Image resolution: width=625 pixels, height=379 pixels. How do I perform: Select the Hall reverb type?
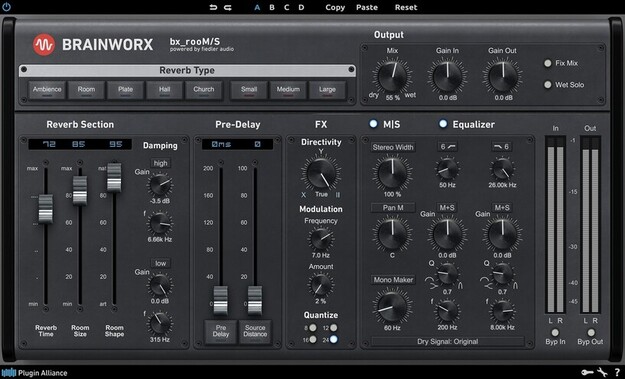point(165,90)
